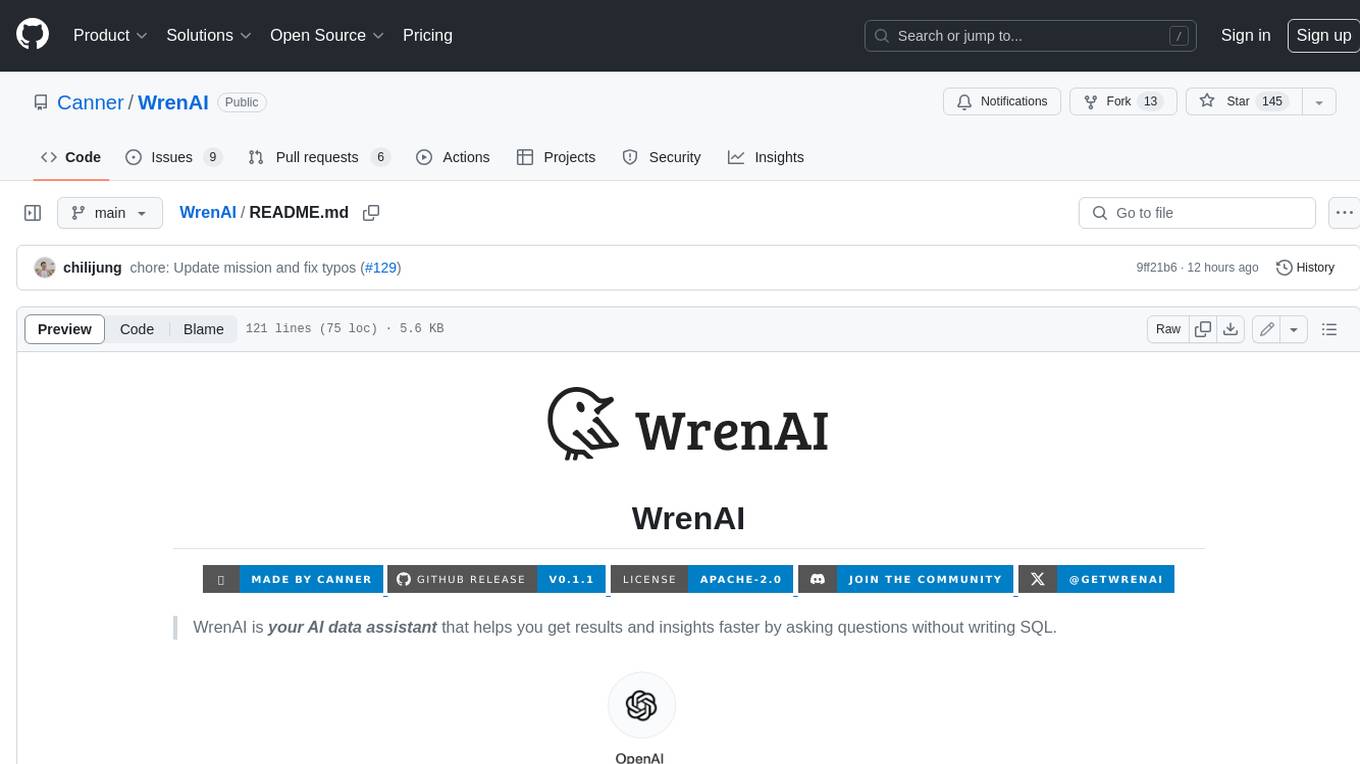
Task: Click the chilijung avatar
Action: [44, 267]
